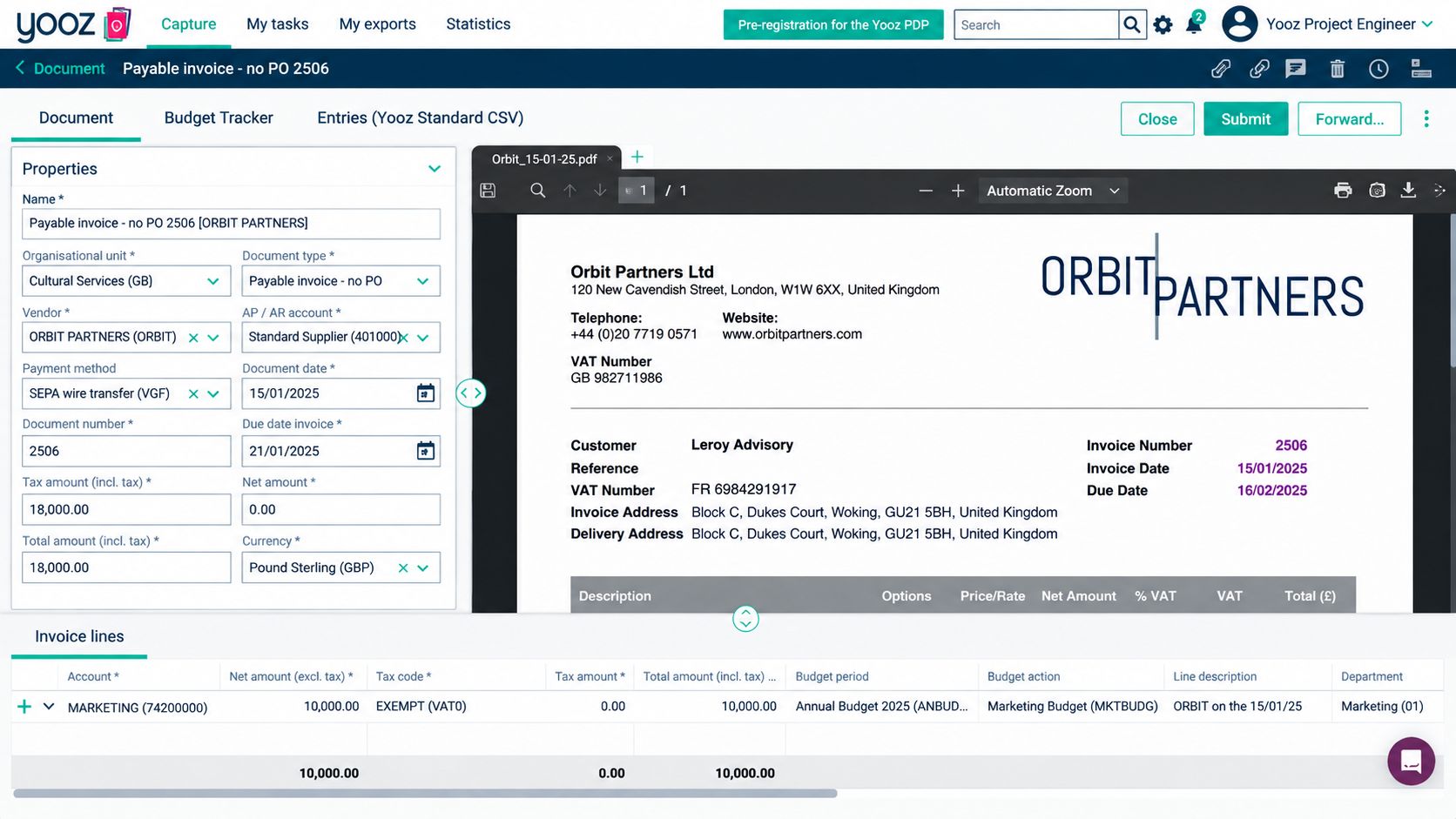Click the Close button
The width and height of the screenshot is (1456, 819).
pos(1157,119)
